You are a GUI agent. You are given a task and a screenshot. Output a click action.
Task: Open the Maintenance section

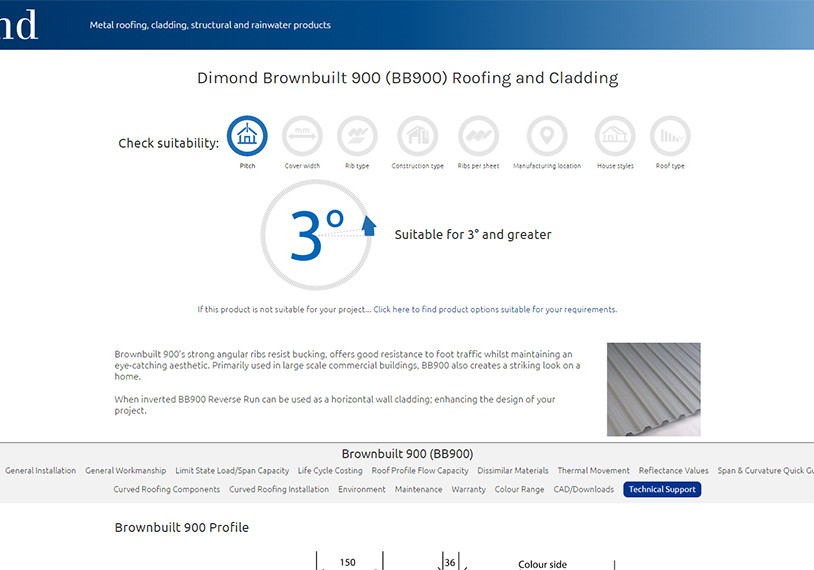click(418, 489)
